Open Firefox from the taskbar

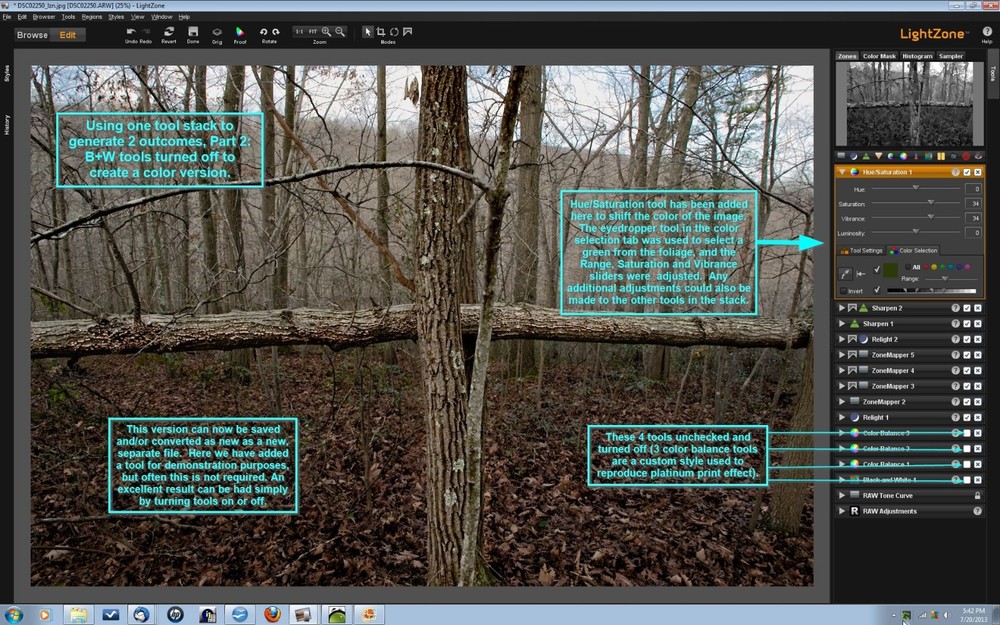pyautogui.click(x=271, y=614)
